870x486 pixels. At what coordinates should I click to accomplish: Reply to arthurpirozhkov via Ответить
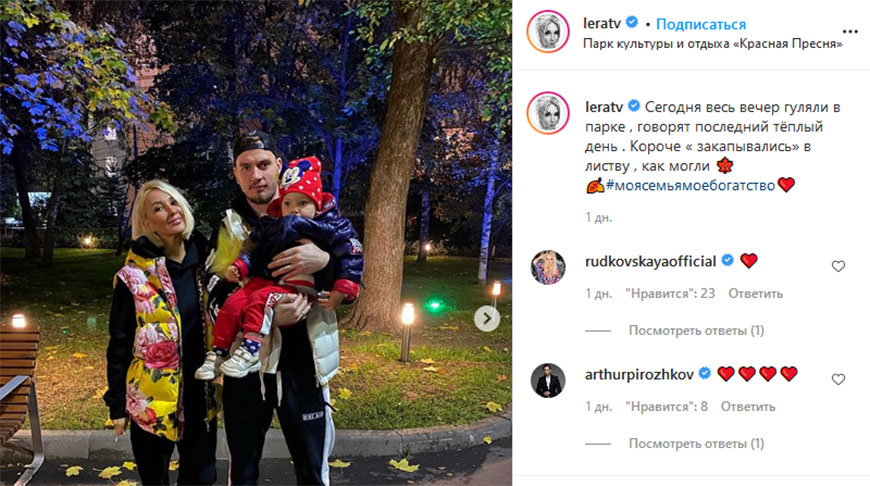click(x=747, y=407)
